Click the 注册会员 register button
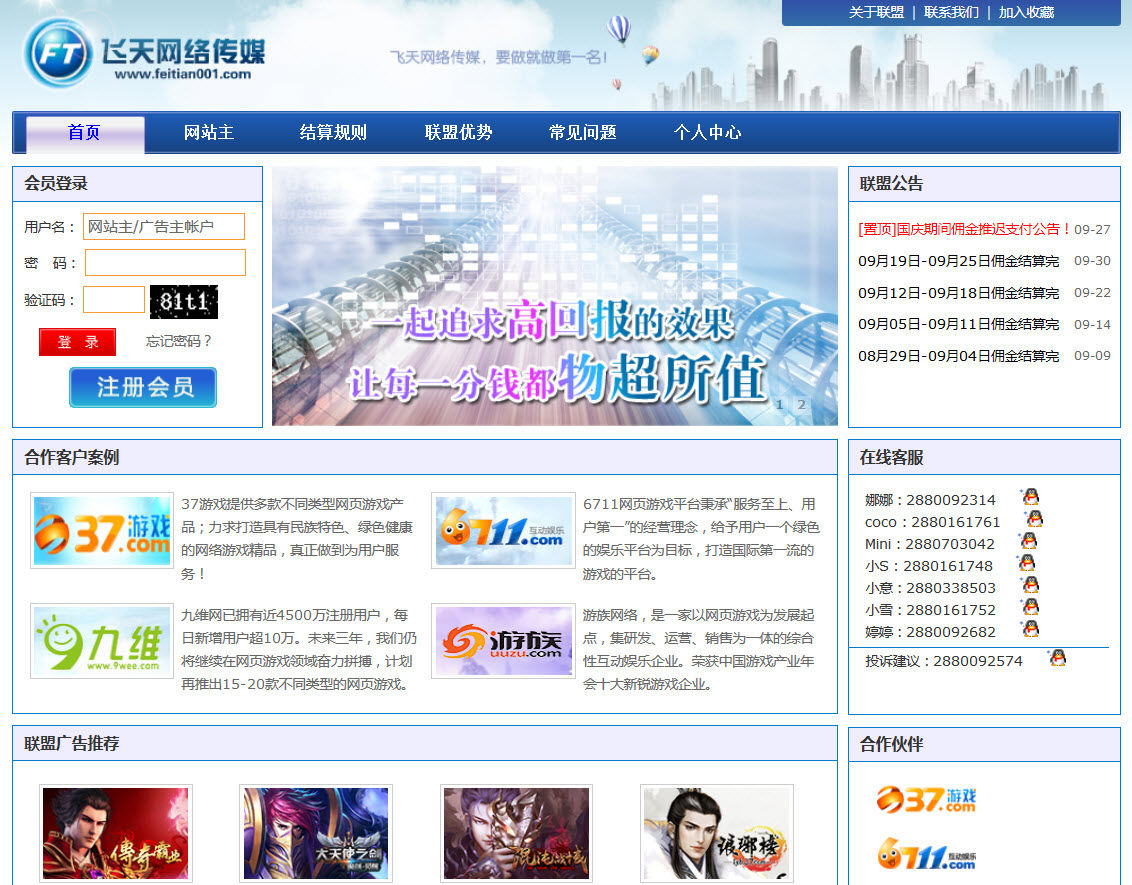 pyautogui.click(x=143, y=387)
